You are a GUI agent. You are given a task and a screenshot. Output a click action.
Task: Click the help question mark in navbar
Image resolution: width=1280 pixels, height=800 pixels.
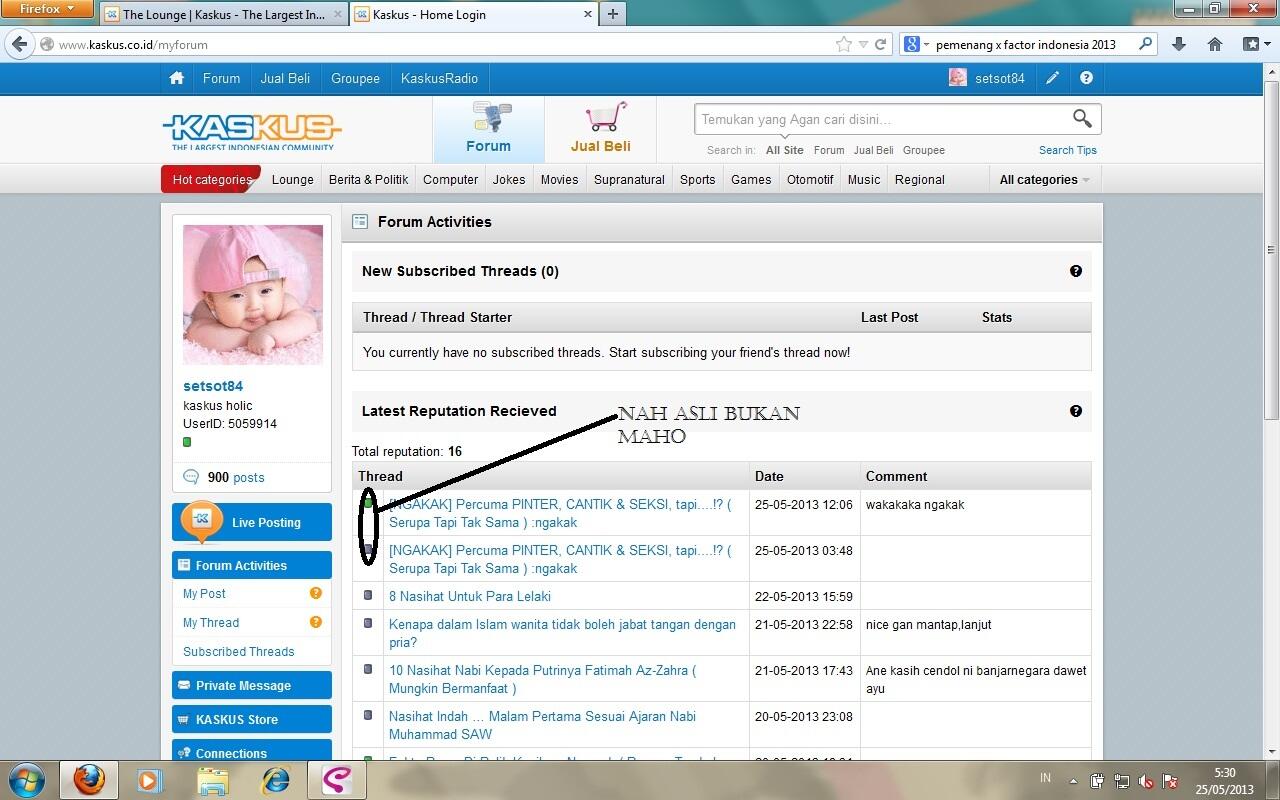1086,78
